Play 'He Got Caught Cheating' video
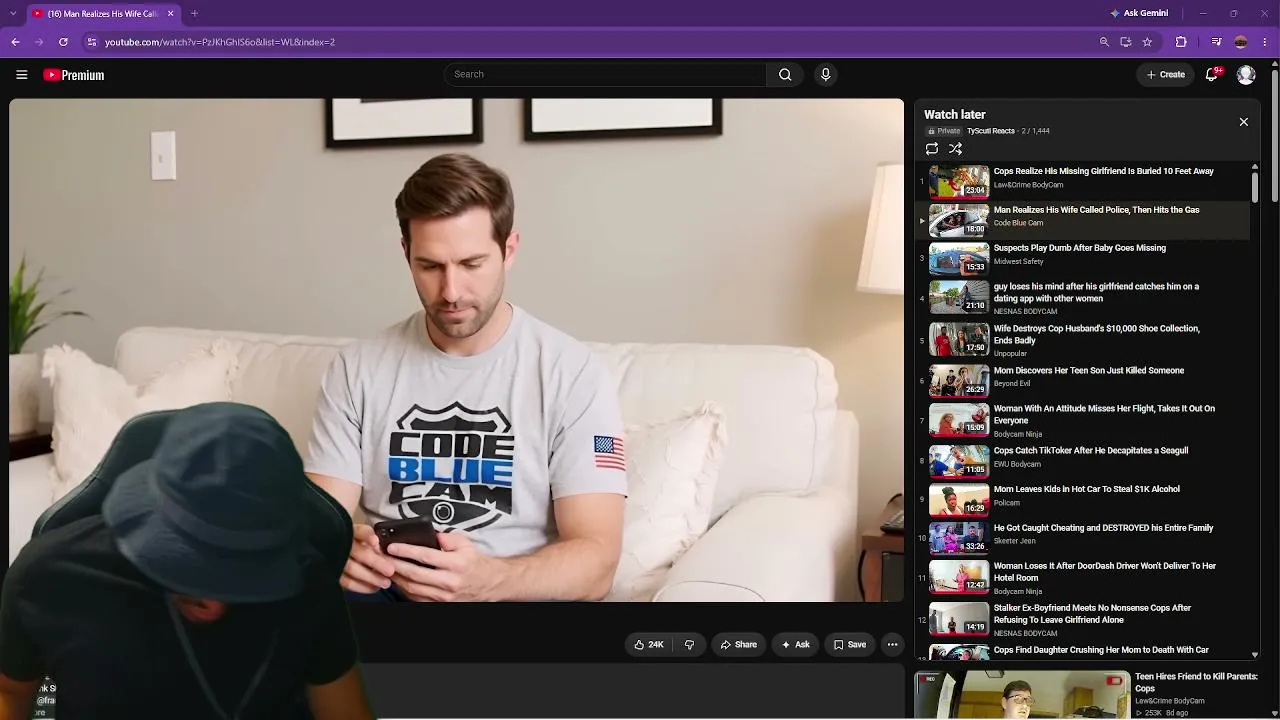This screenshot has height=720, width=1280. click(x=1103, y=528)
